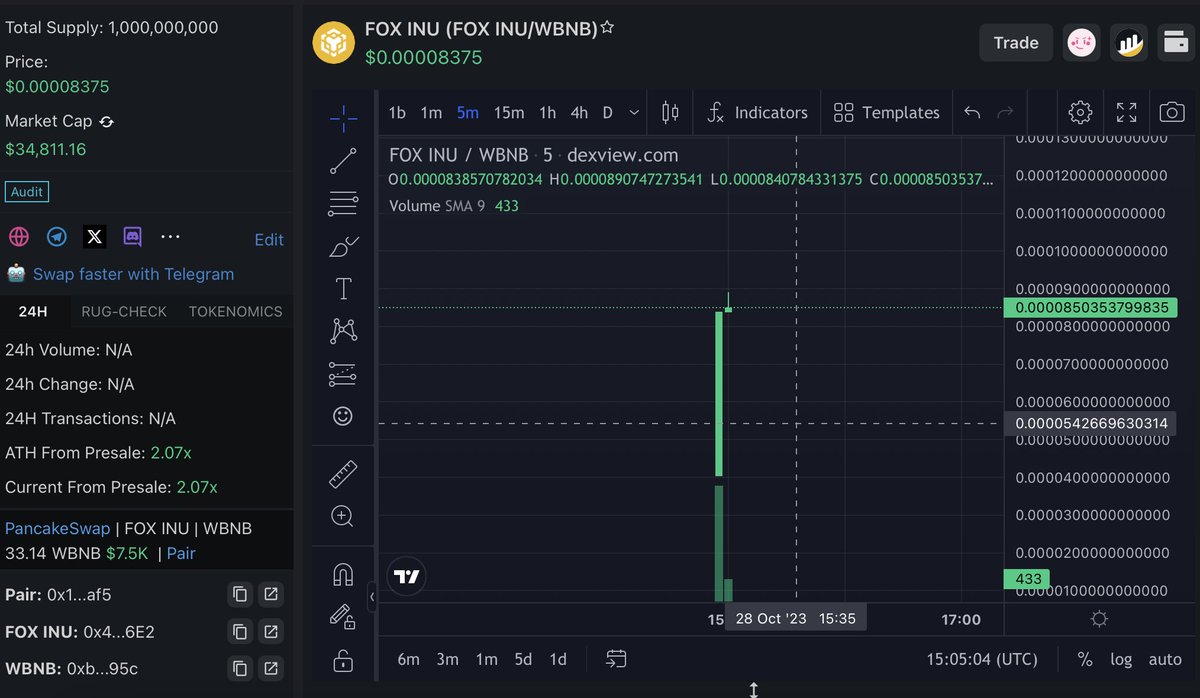Switch to the 24H tab
Image resolution: width=1200 pixels, height=698 pixels.
tap(33, 312)
